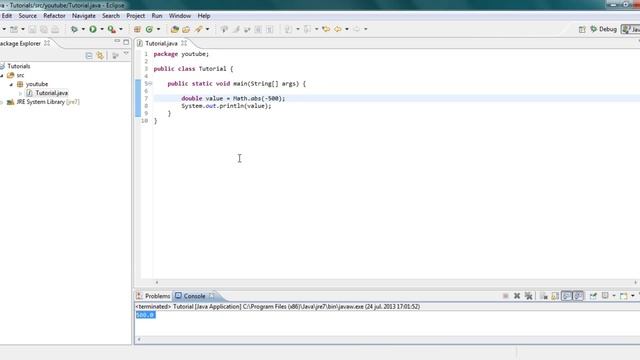The height and width of the screenshot is (360, 640).
Task: Open Display Selected Console dropdown arrow
Action: (613, 296)
